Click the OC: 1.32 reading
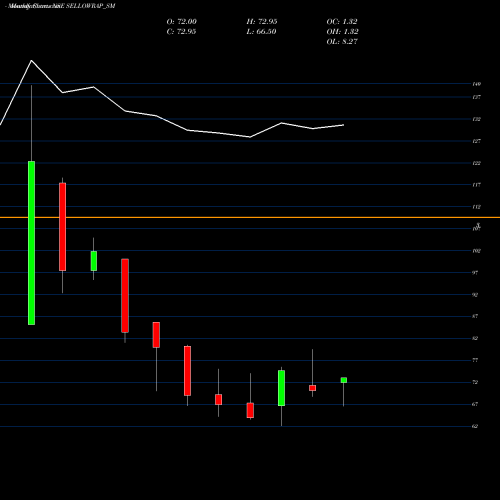The width and height of the screenshot is (500, 500). click(342, 22)
